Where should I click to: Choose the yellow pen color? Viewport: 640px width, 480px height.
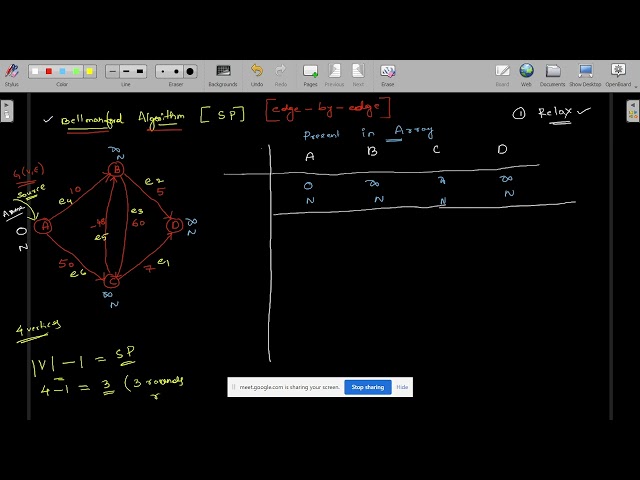coord(89,71)
